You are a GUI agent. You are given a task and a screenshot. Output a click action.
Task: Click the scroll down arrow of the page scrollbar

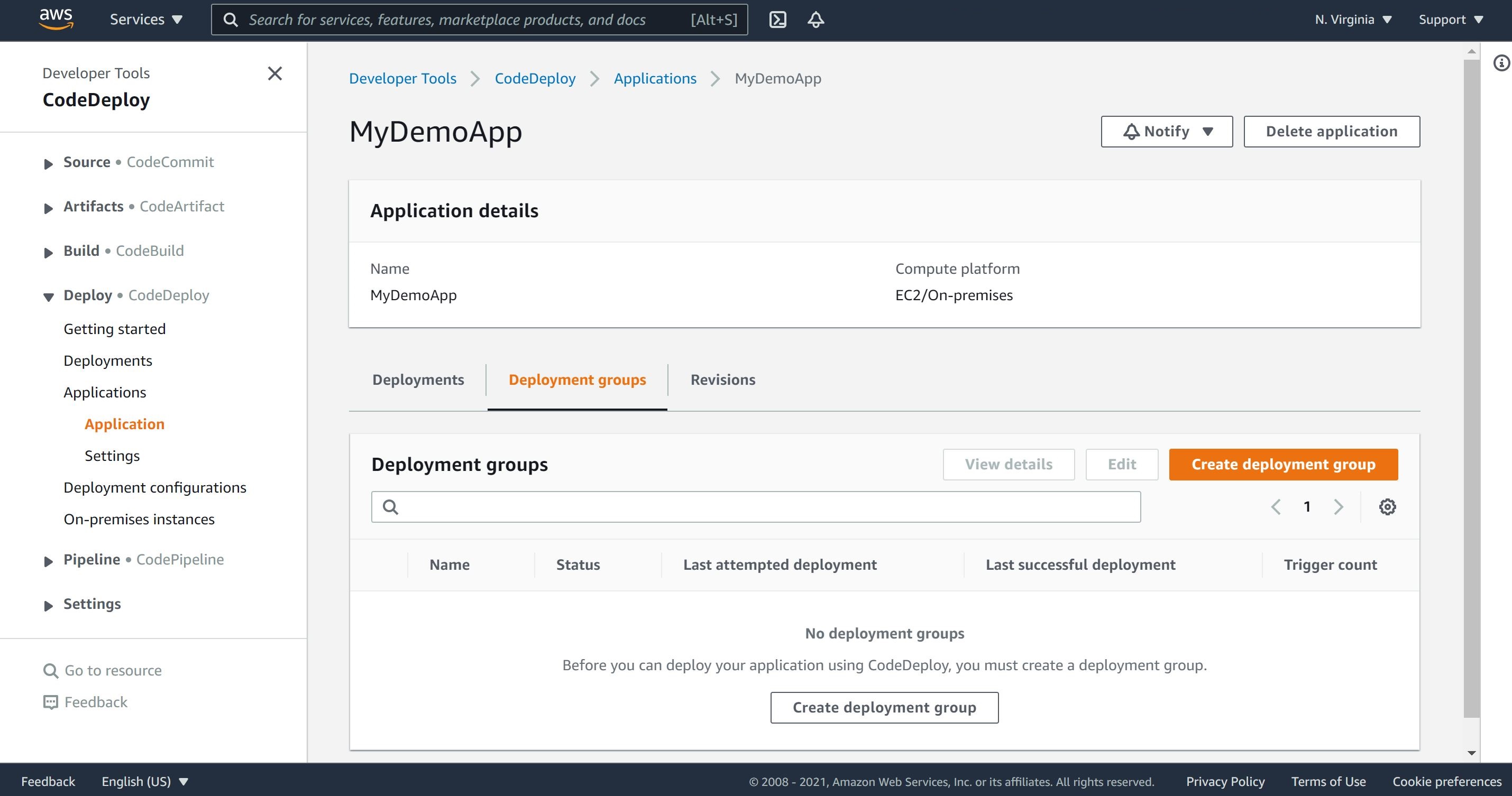coord(1471,753)
